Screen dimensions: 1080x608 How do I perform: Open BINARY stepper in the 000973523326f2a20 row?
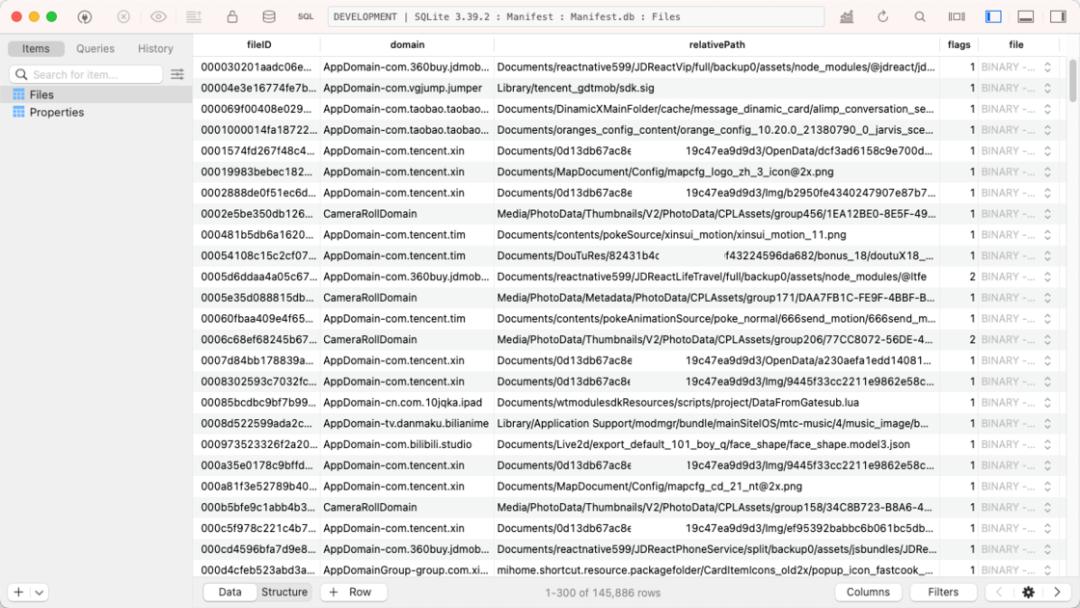pyautogui.click(x=1047, y=444)
